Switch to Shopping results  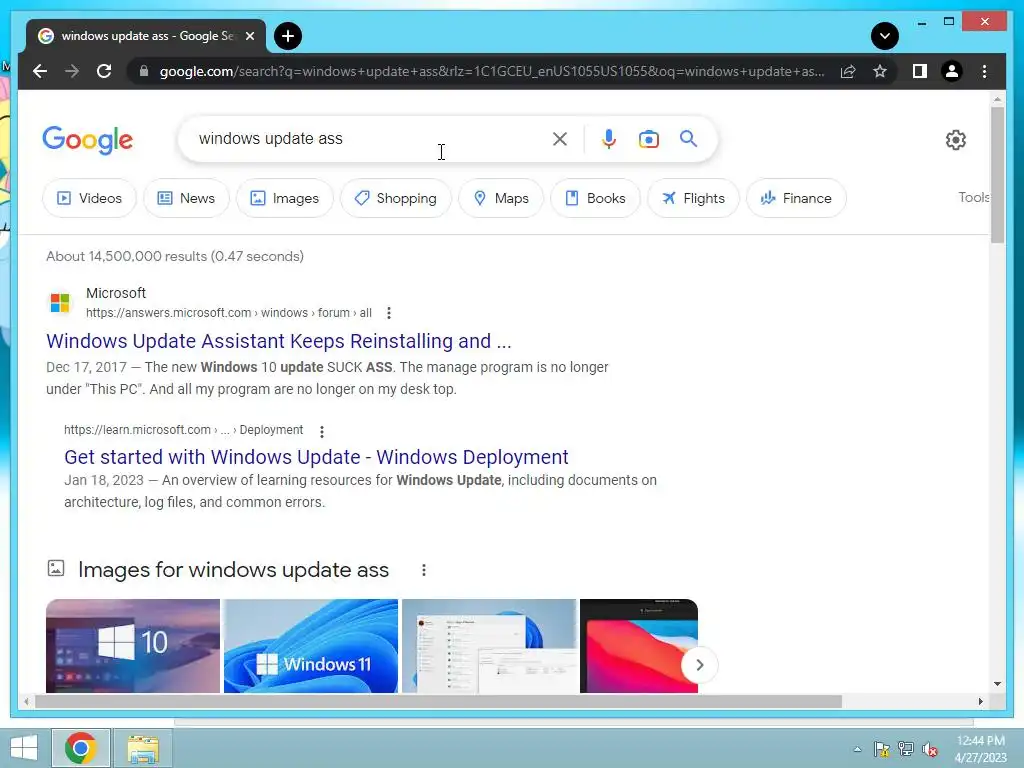(396, 198)
